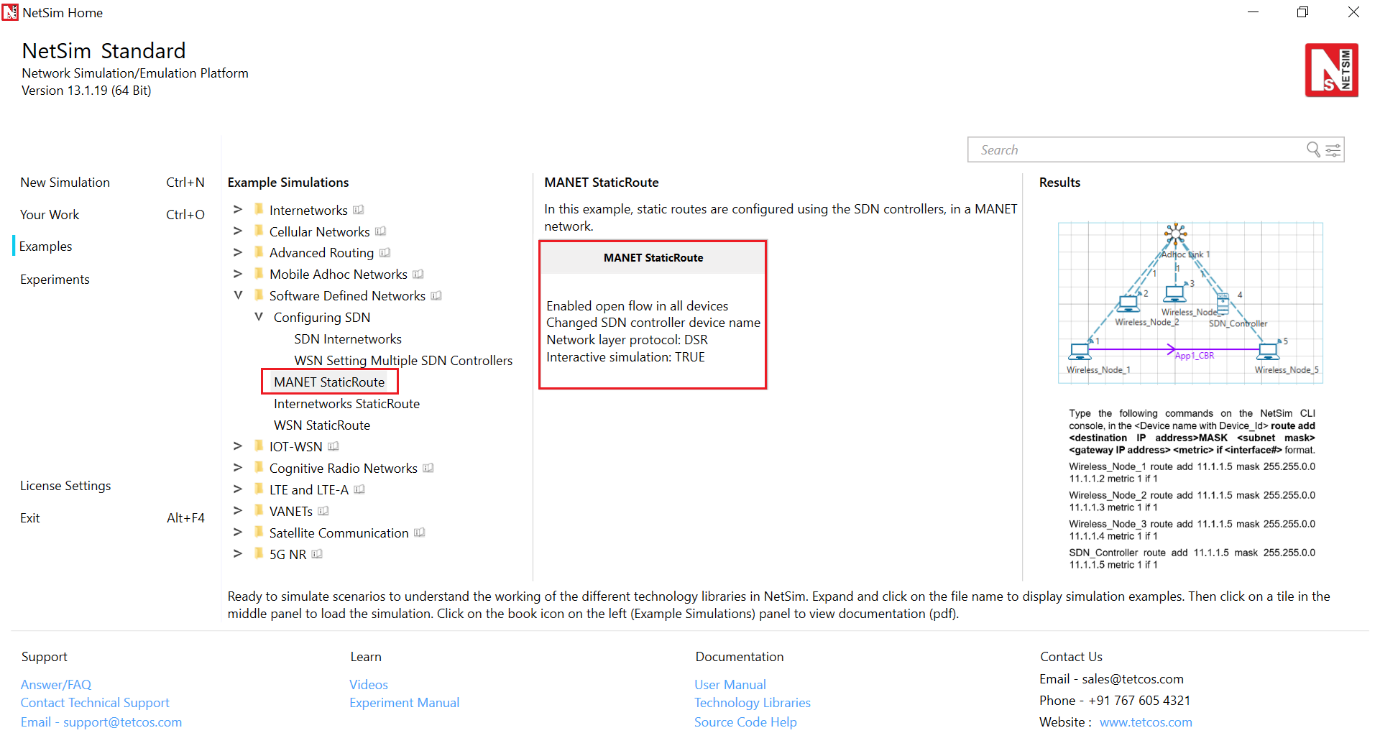Click the IOT-WSN folder icon
The image size is (1380, 733).
point(259,447)
